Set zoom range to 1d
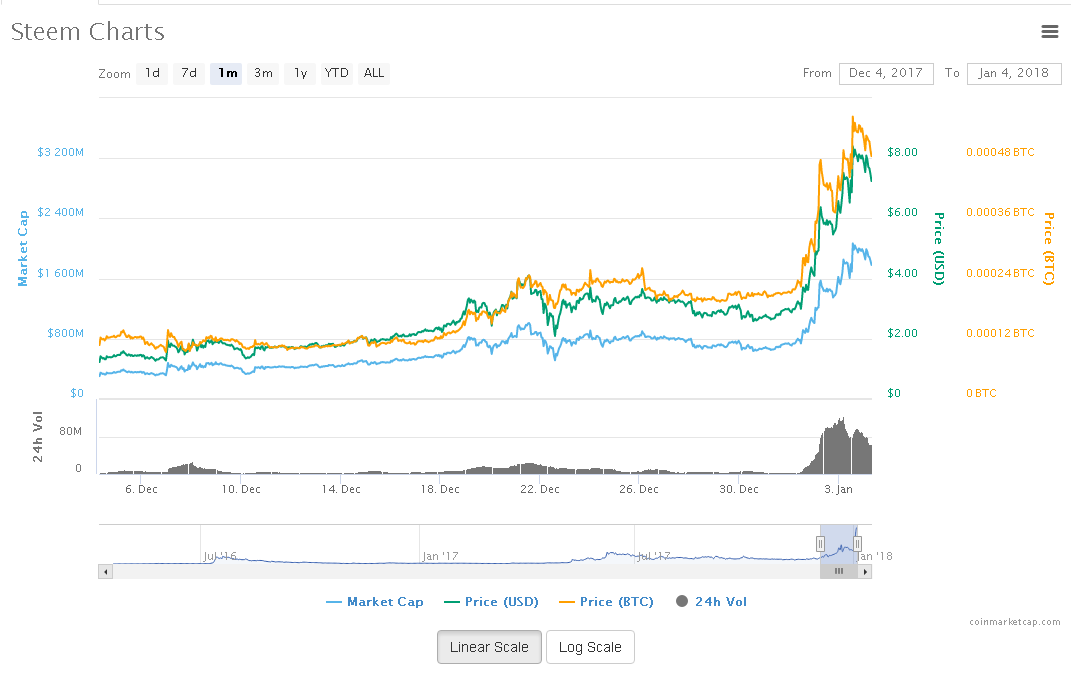The image size is (1091, 684). tap(152, 73)
